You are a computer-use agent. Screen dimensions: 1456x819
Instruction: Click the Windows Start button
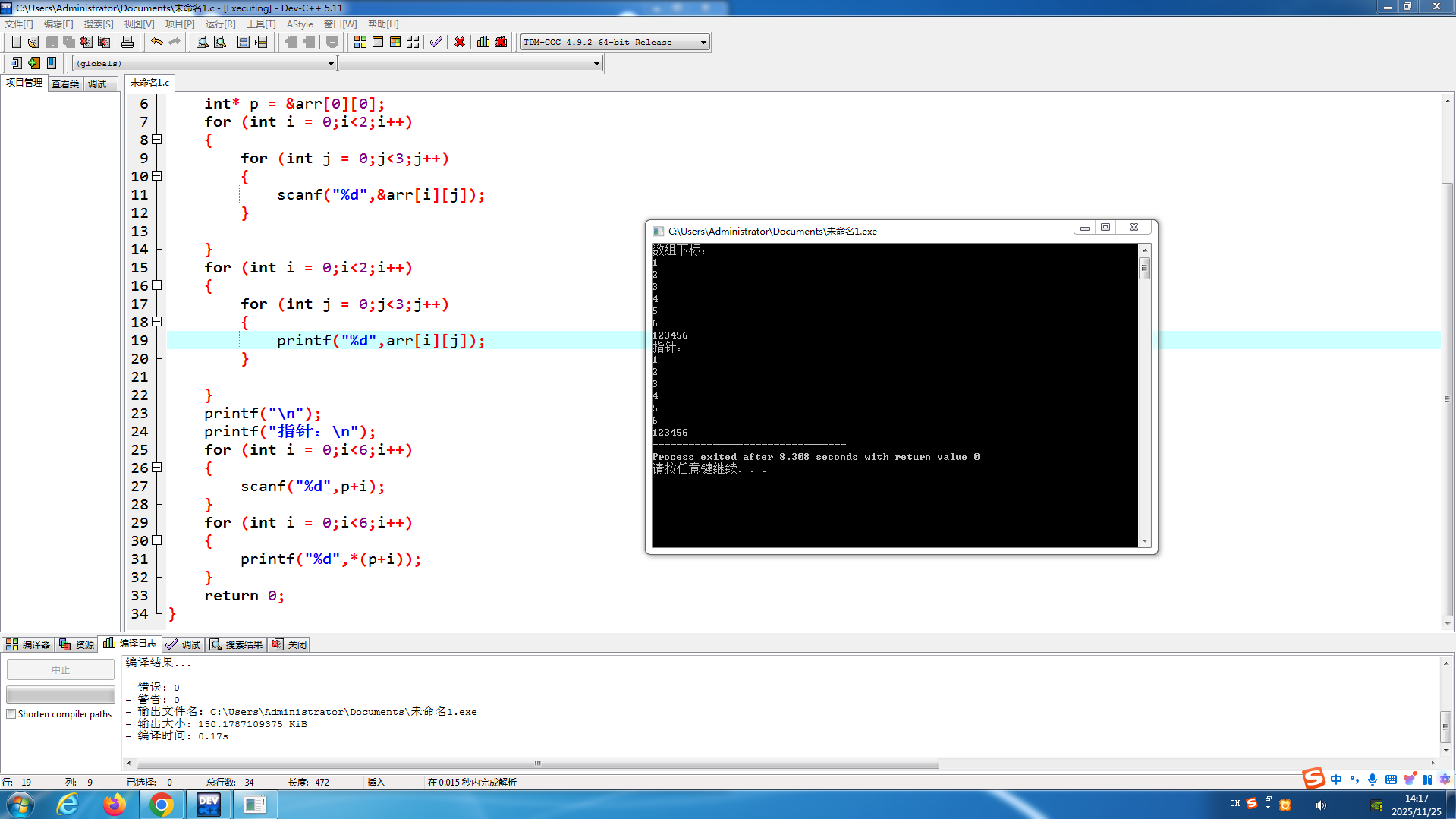(20, 805)
